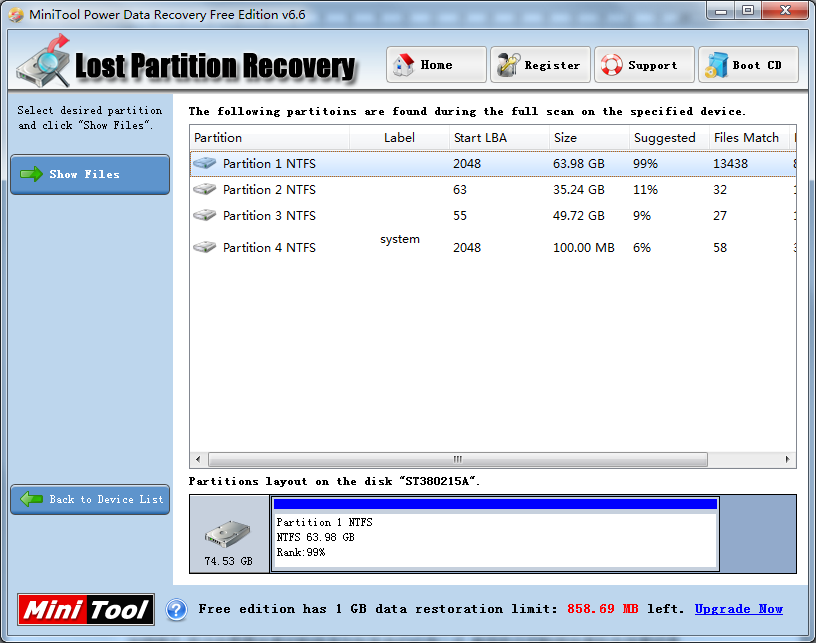Minimize the MiniTool window
Screen dimensions: 816x643
[721, 11]
